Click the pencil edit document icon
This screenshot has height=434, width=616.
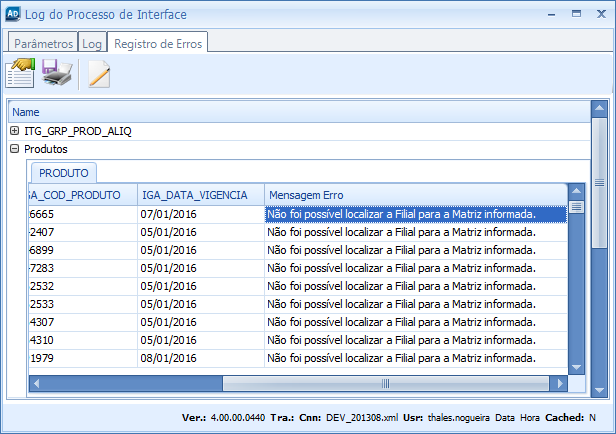tap(99, 73)
